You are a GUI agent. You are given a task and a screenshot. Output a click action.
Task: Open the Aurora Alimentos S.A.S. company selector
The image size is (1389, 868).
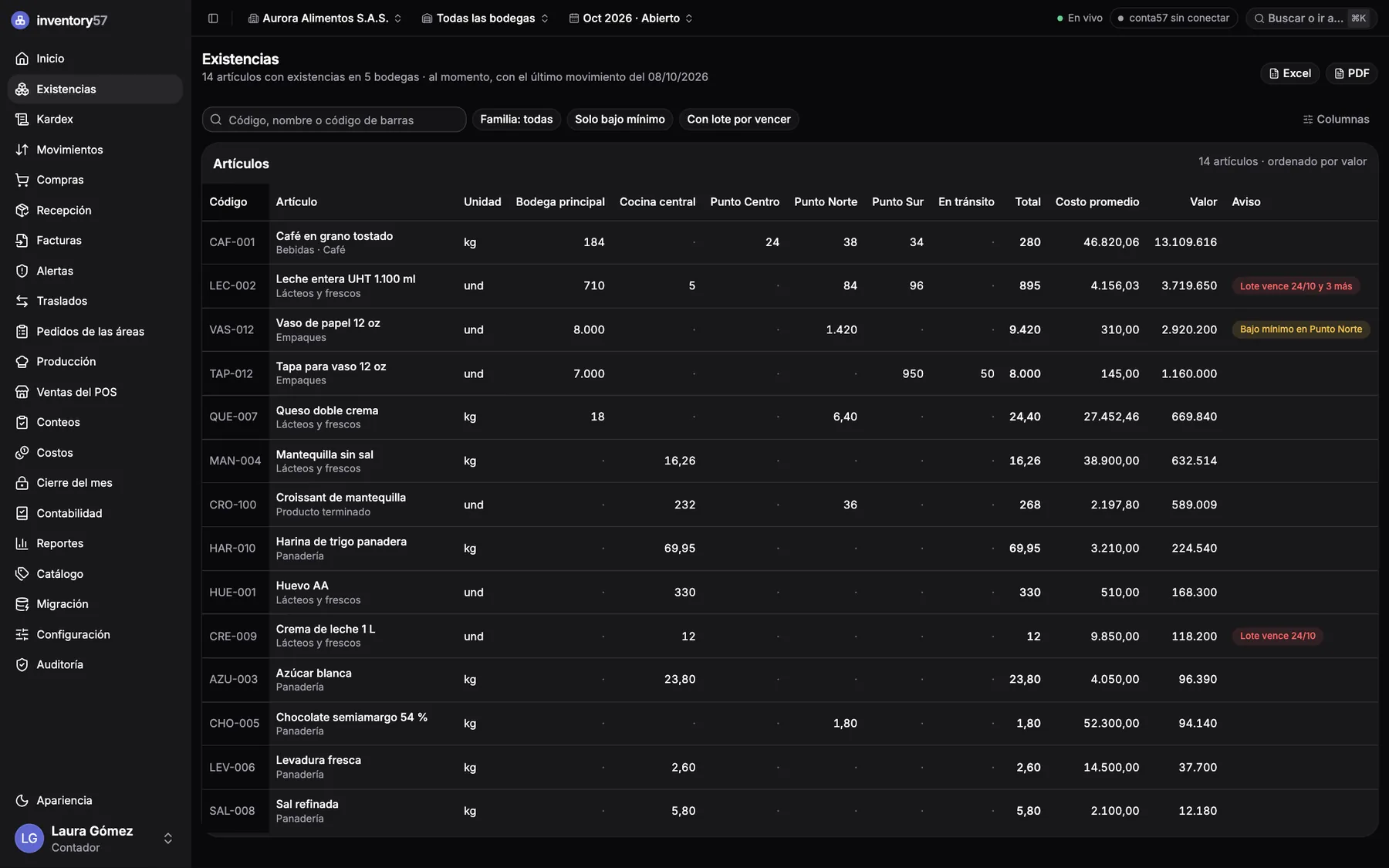[325, 18]
